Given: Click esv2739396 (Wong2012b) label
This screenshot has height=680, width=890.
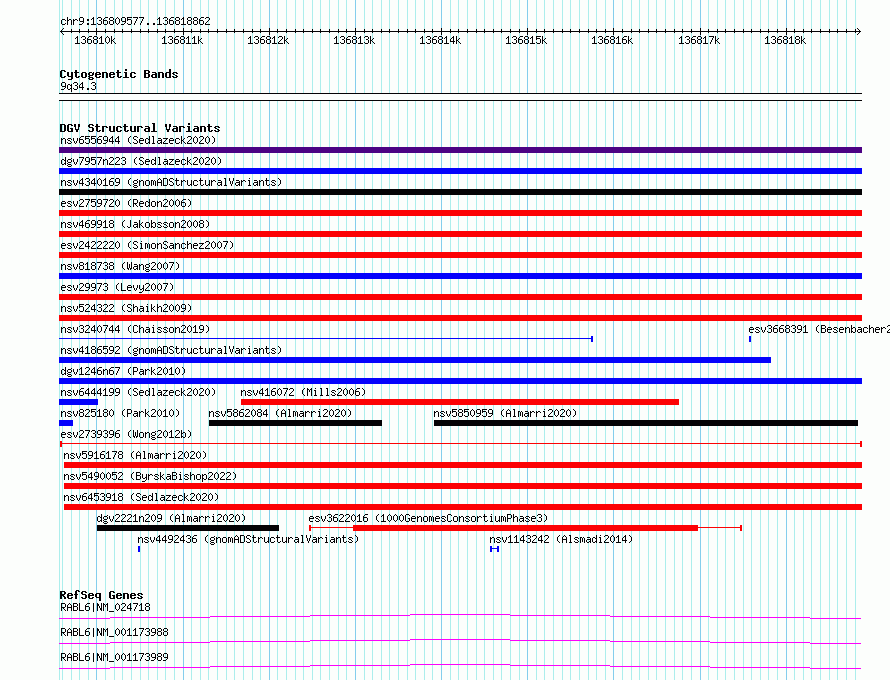Looking at the screenshot, I should coord(126,434).
